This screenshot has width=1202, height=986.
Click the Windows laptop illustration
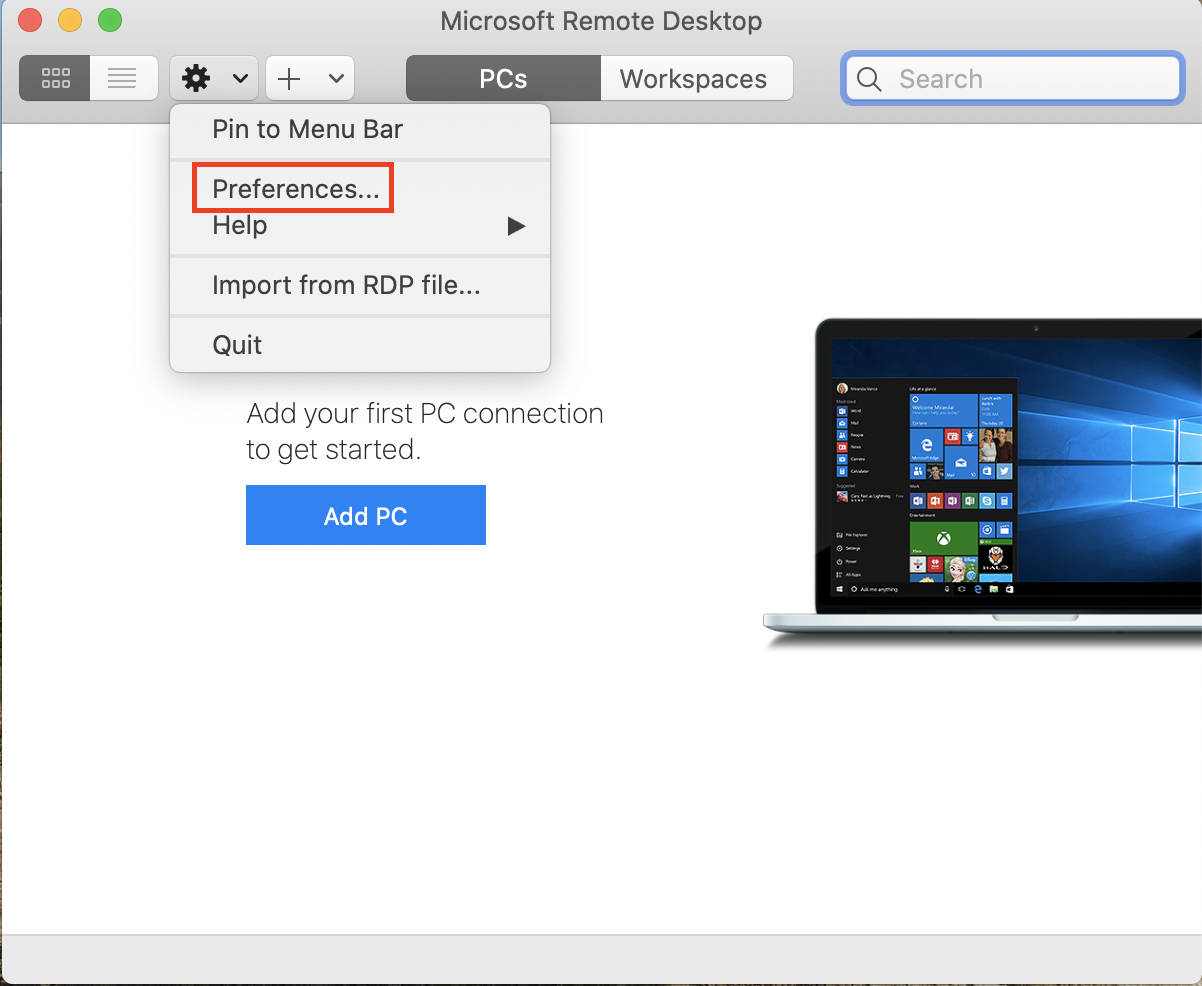point(1000,470)
